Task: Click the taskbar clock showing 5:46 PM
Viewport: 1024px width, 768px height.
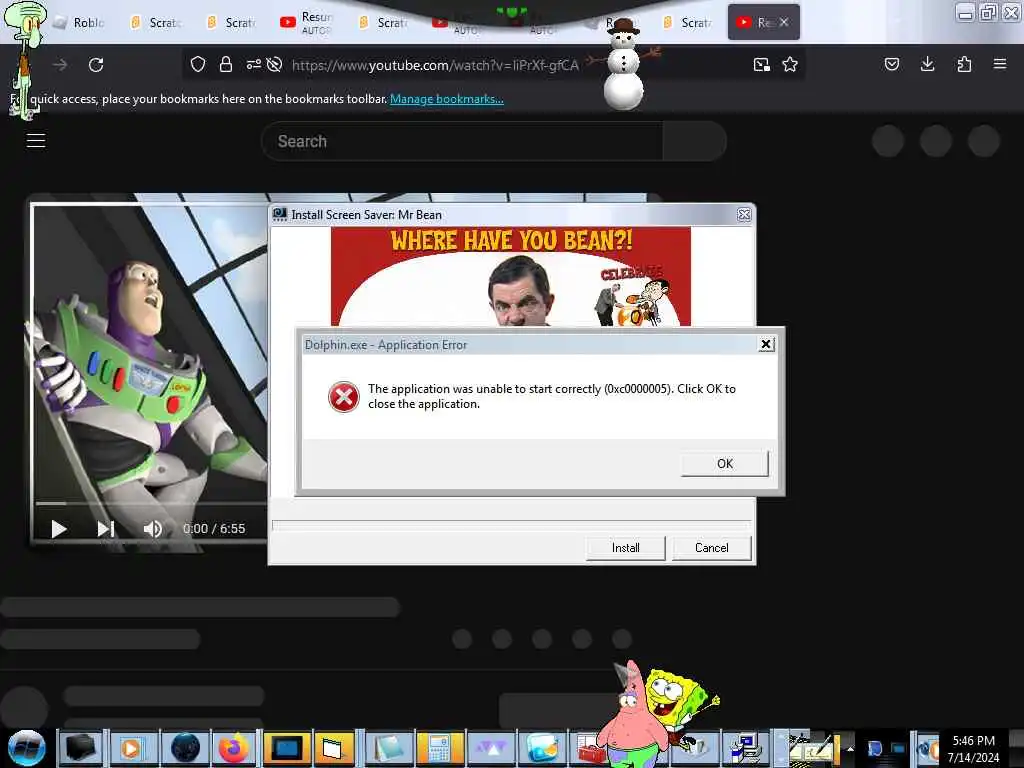Action: (973, 748)
